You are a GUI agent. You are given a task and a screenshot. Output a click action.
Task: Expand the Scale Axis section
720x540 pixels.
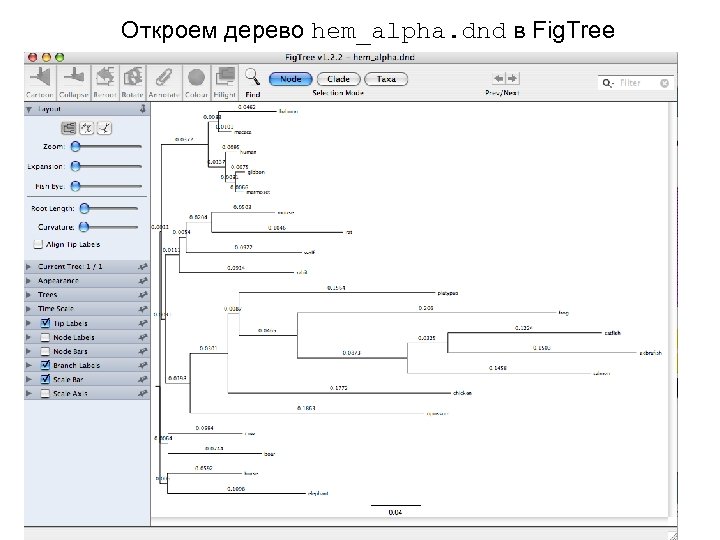click(28, 394)
